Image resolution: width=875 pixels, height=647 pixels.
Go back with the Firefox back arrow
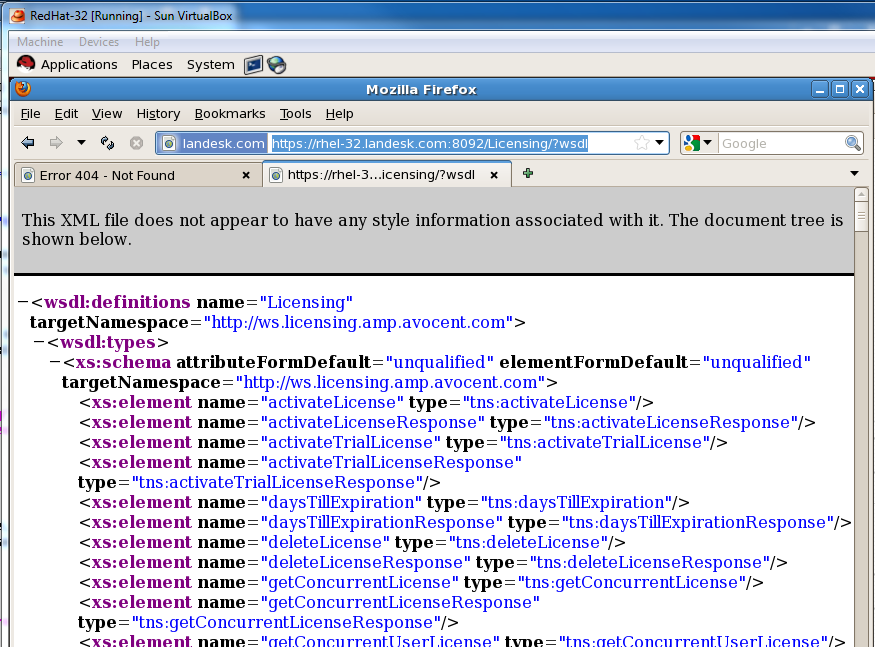point(27,143)
